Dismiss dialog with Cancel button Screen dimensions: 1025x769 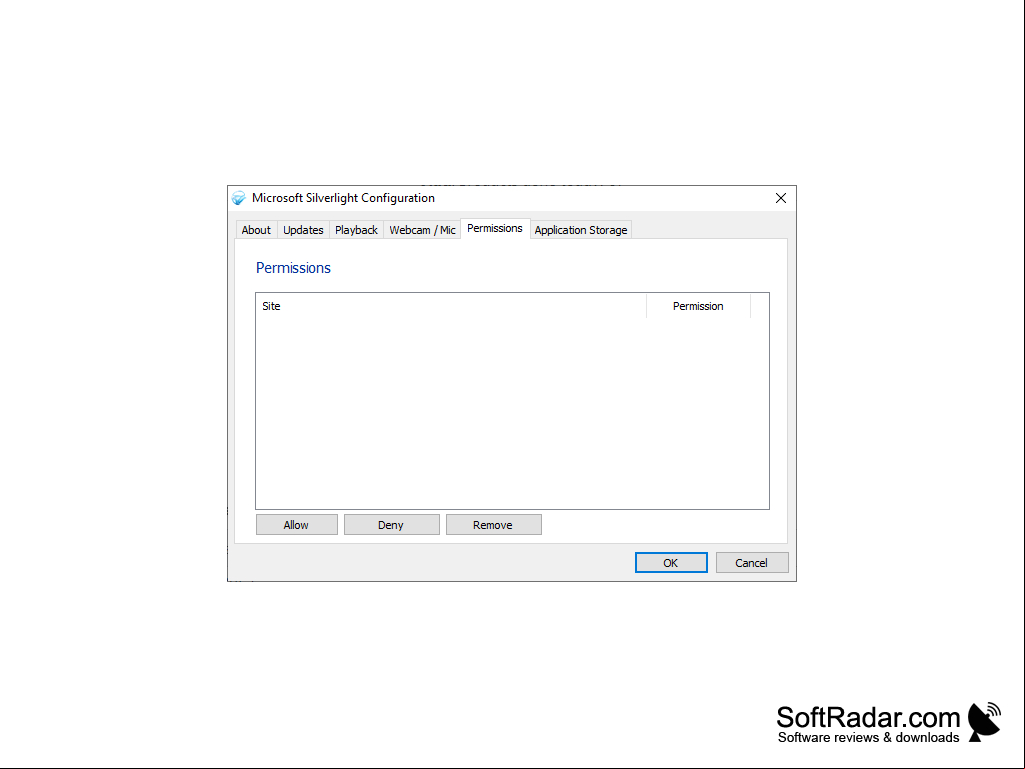point(752,562)
